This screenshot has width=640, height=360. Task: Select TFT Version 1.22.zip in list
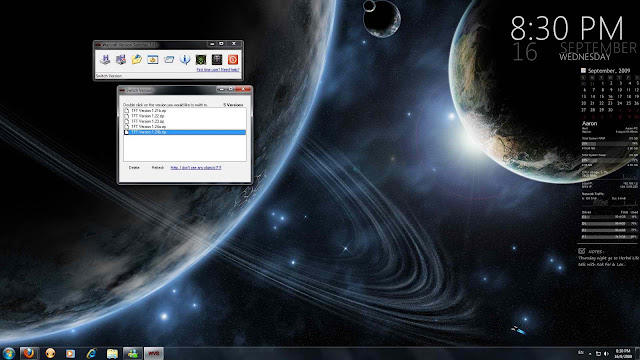coord(184,116)
